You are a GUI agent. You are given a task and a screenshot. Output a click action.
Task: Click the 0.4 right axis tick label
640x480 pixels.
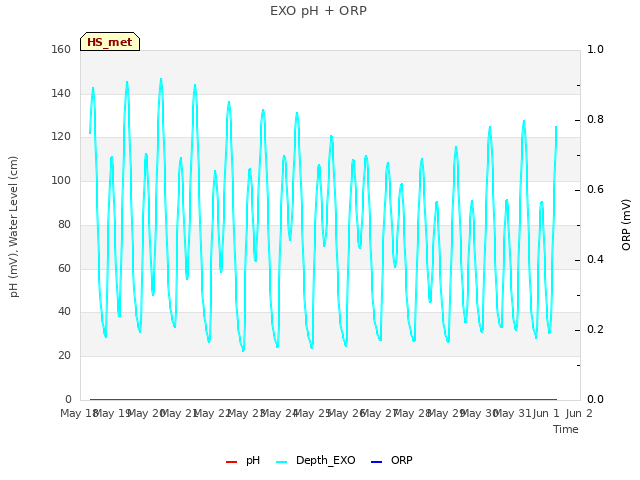[x=595, y=260]
